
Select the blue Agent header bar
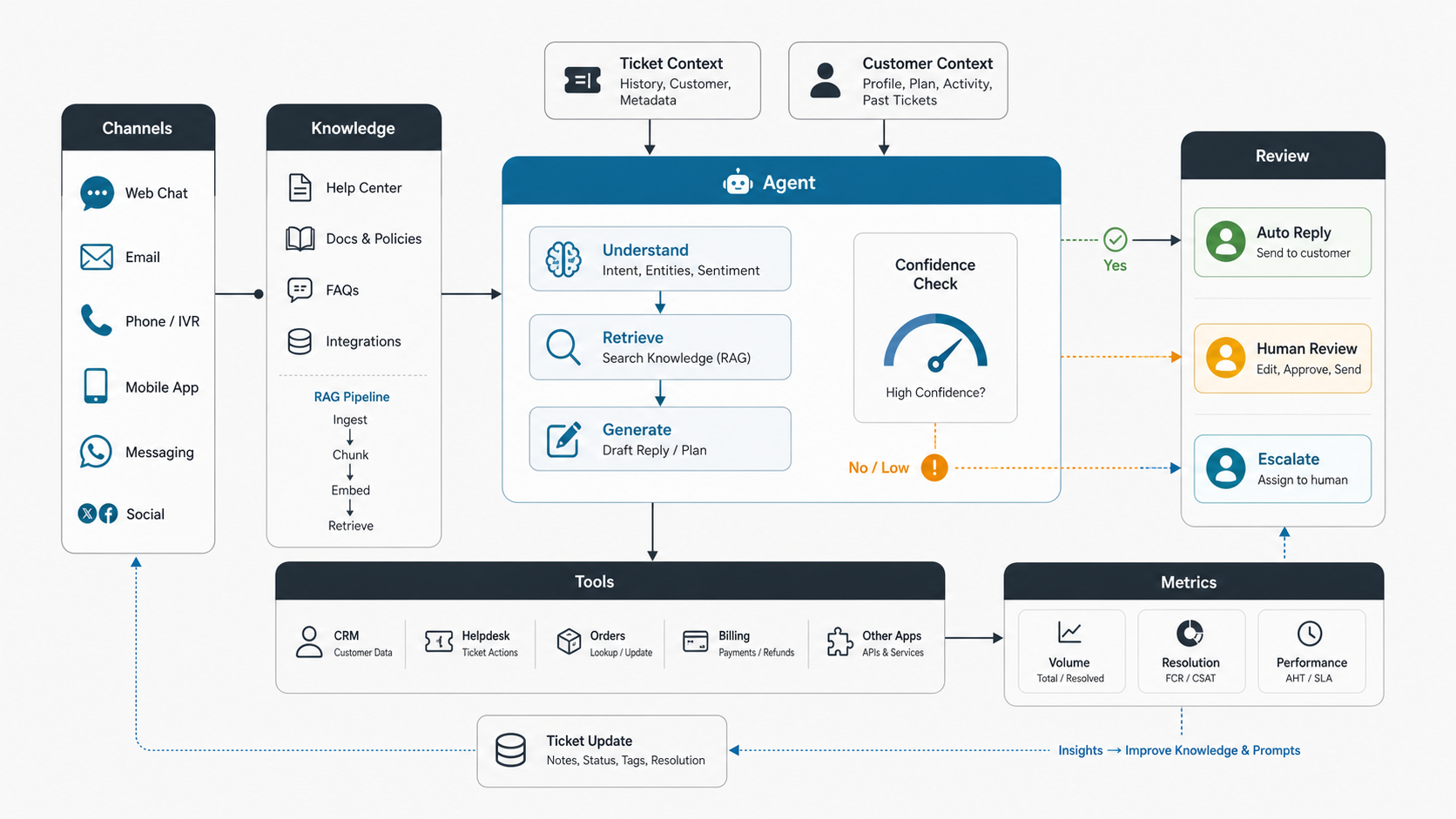[781, 181]
